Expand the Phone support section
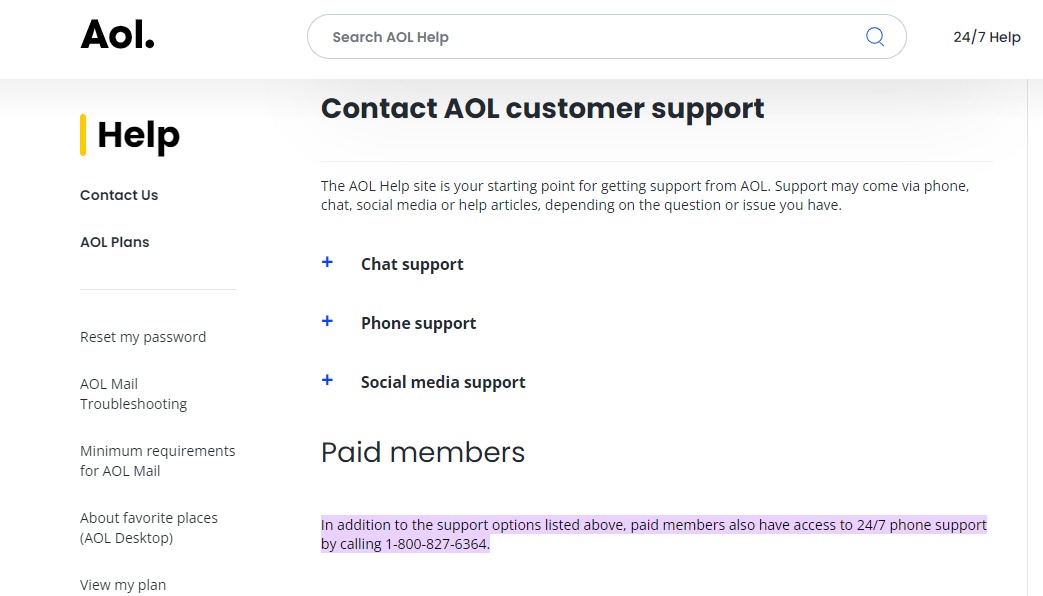 tap(418, 323)
